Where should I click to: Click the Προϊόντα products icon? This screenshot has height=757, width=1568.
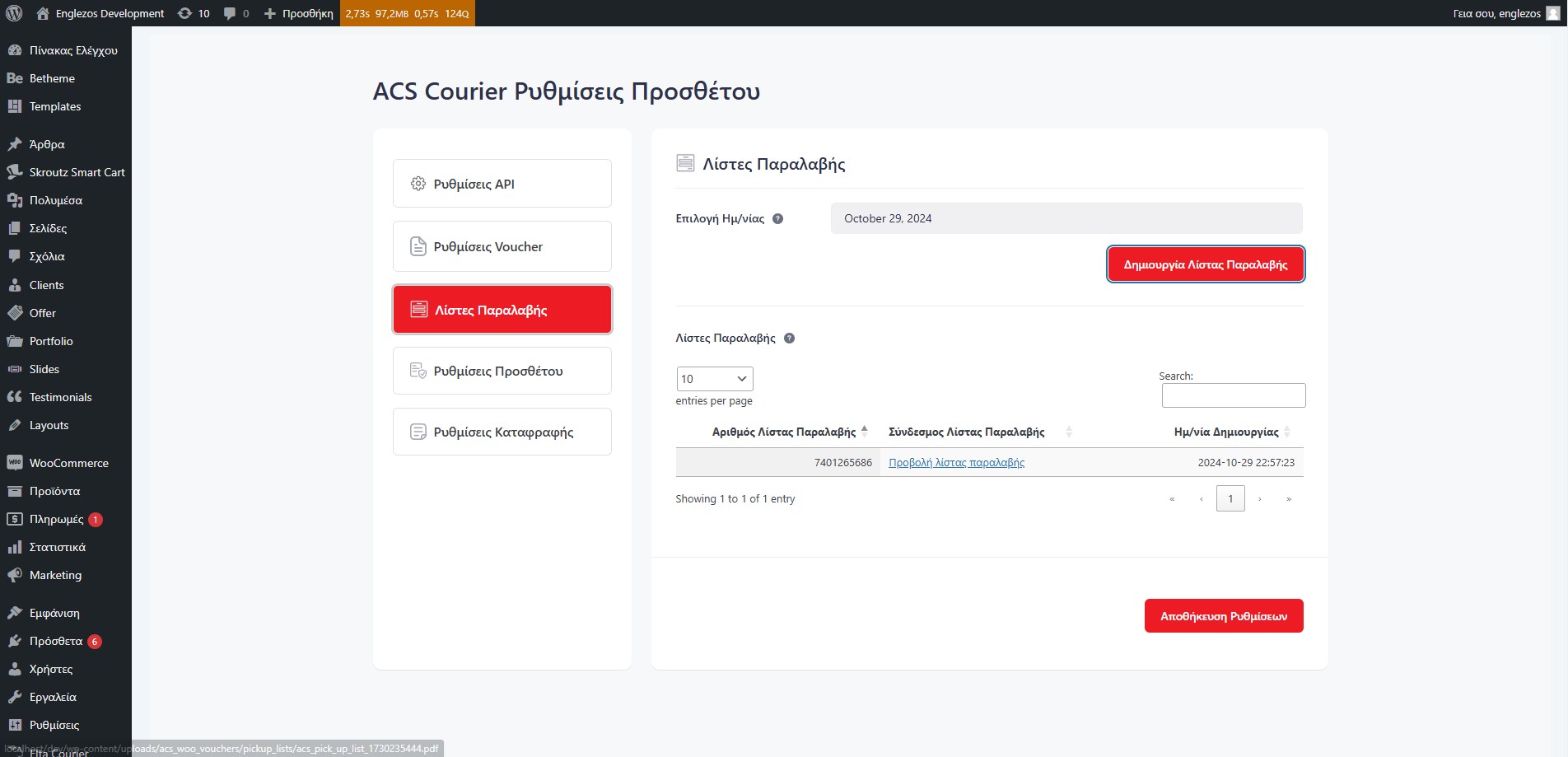point(15,491)
